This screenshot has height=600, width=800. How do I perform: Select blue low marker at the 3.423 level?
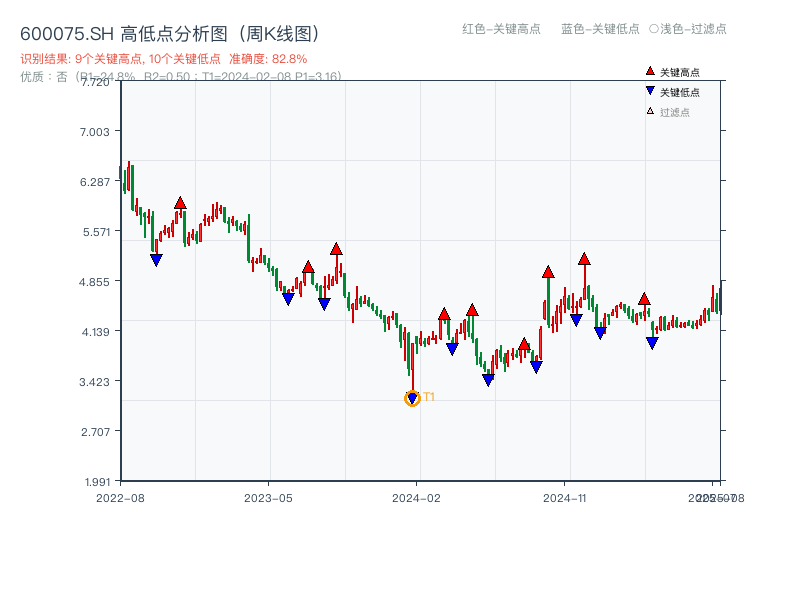[488, 380]
